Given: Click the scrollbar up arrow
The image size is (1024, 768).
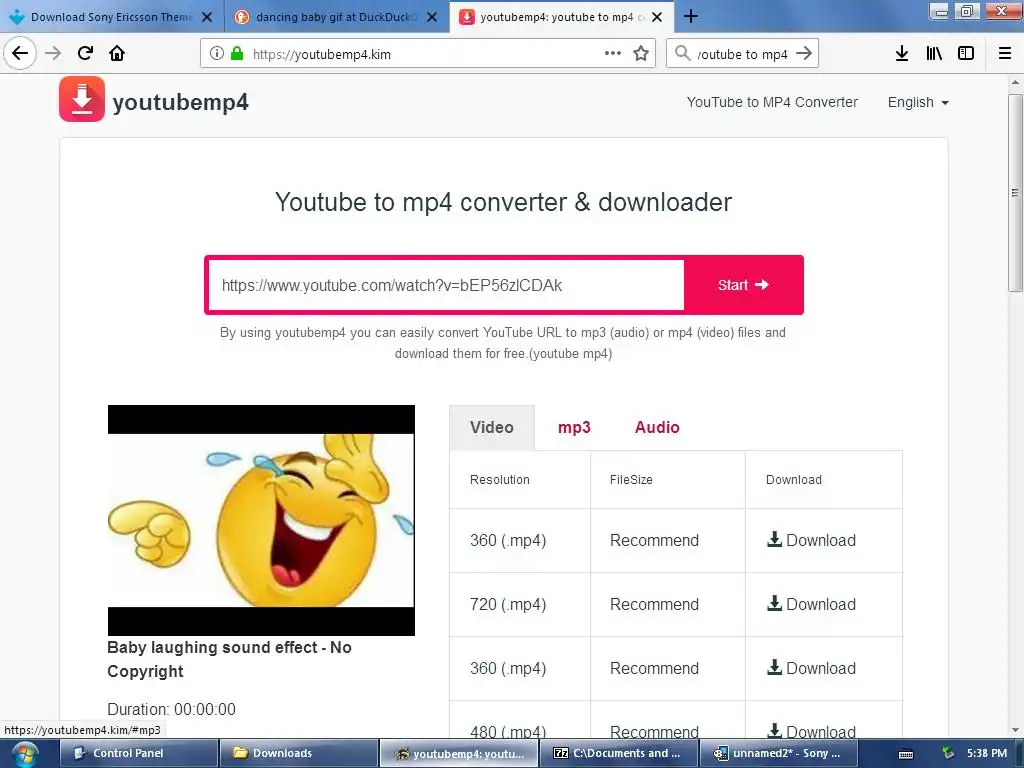Looking at the screenshot, I should [1015, 83].
